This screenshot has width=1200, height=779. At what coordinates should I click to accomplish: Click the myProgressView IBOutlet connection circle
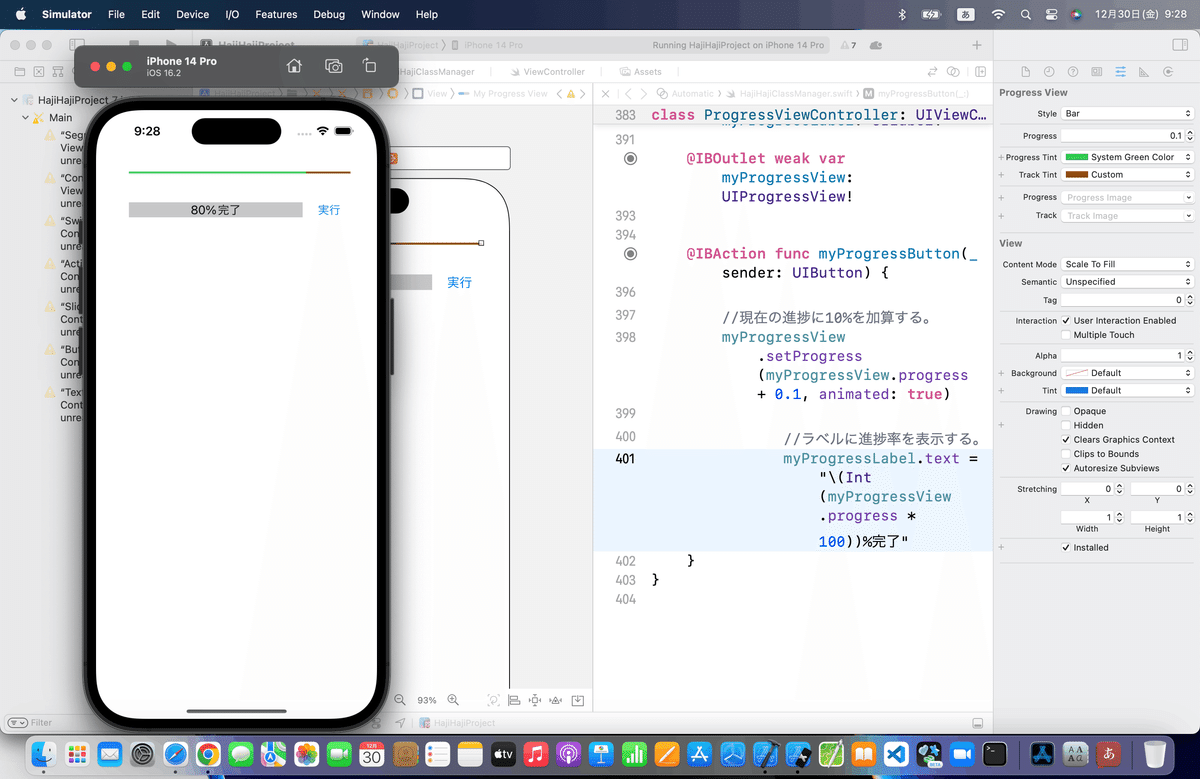pyautogui.click(x=630, y=158)
